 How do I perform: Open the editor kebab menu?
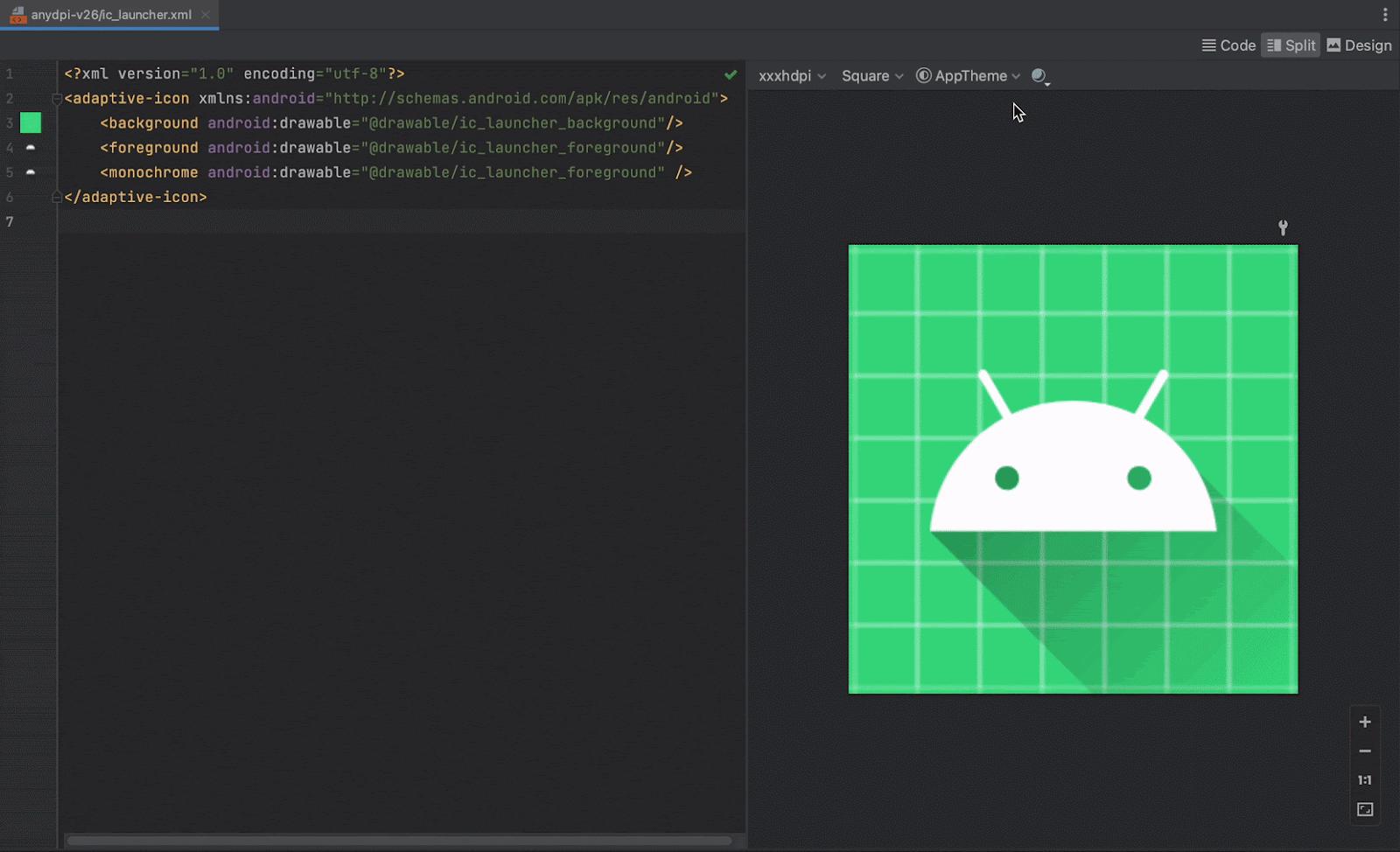(1383, 14)
